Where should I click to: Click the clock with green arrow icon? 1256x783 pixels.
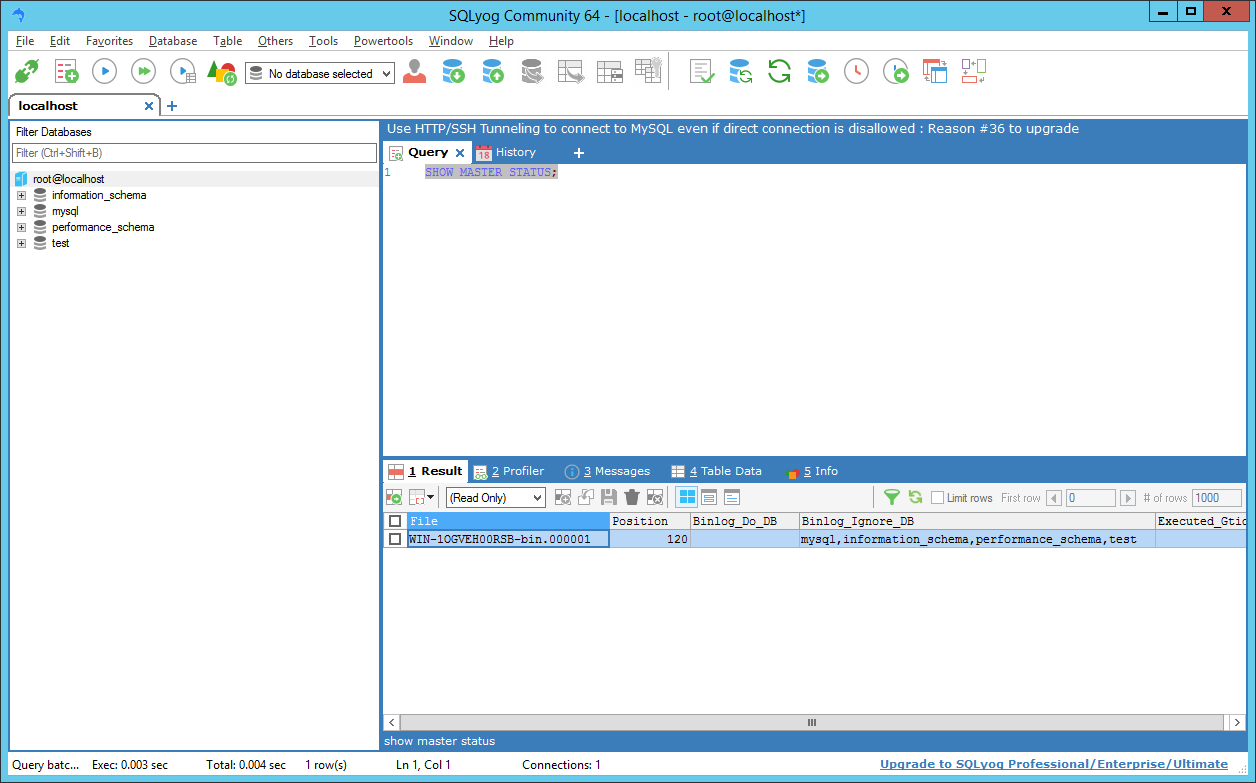coord(896,72)
